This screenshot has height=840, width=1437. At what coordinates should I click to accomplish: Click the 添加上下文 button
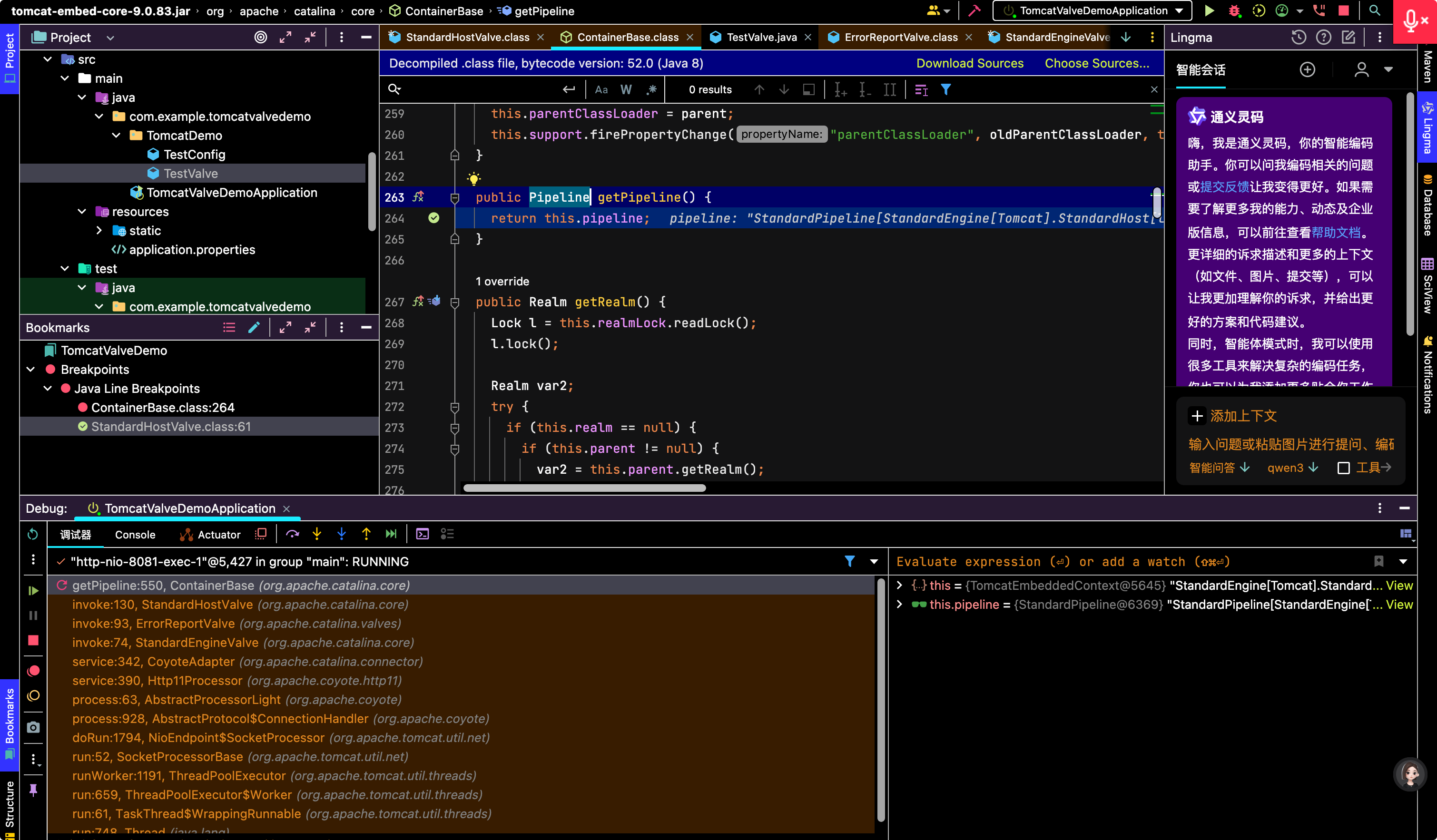tap(1233, 416)
